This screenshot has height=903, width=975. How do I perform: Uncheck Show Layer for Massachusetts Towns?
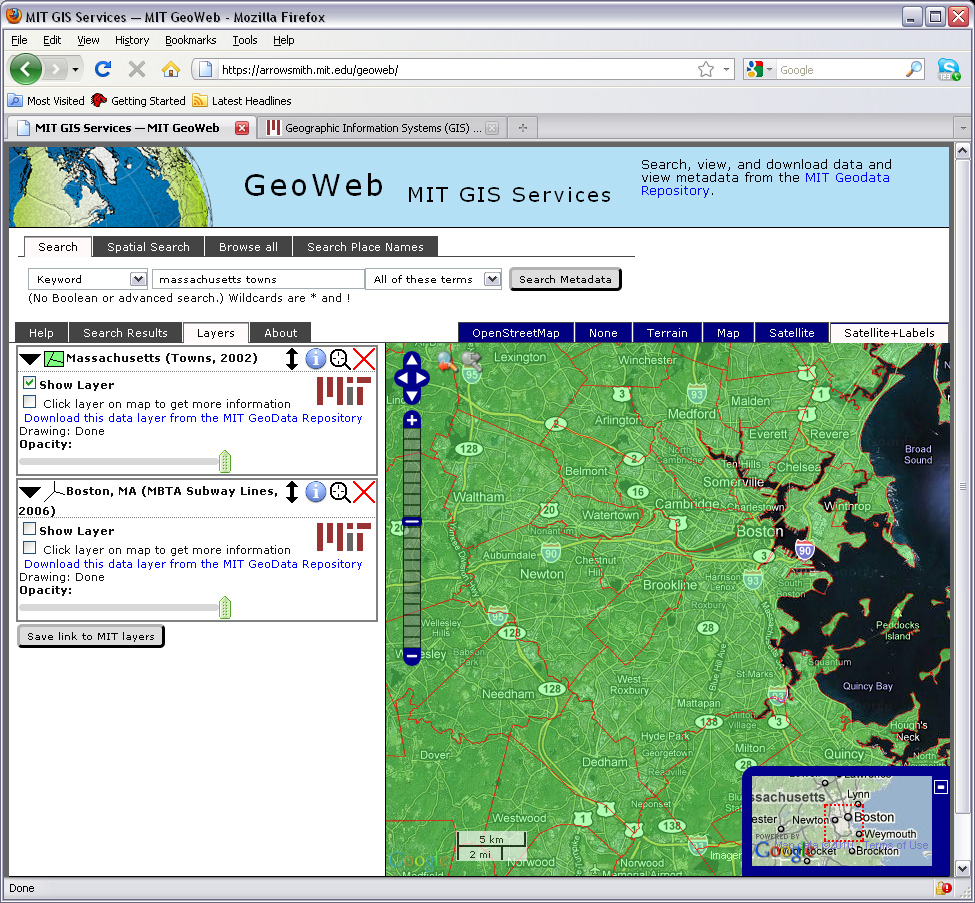pos(27,384)
